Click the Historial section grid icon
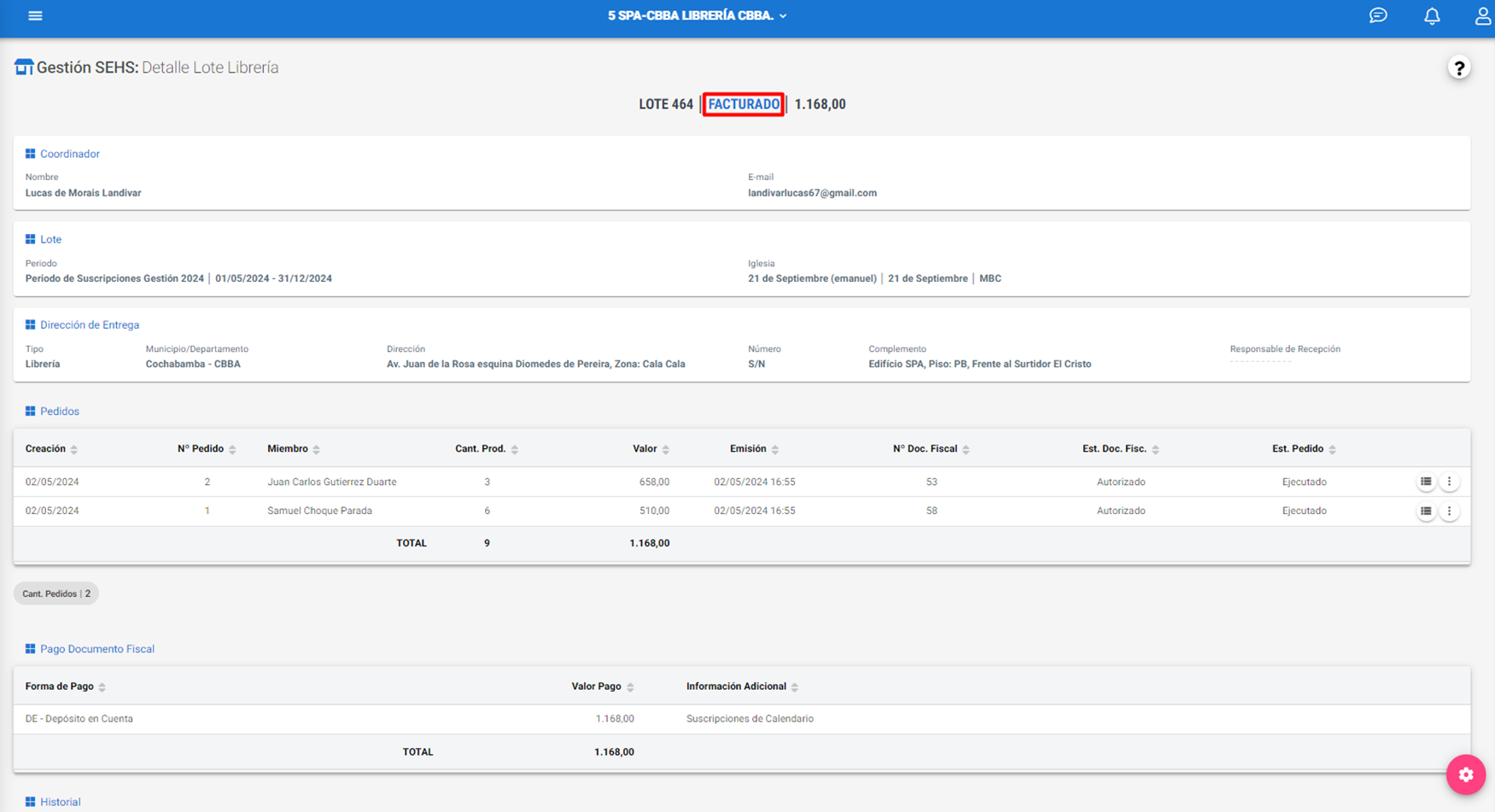 click(x=30, y=802)
